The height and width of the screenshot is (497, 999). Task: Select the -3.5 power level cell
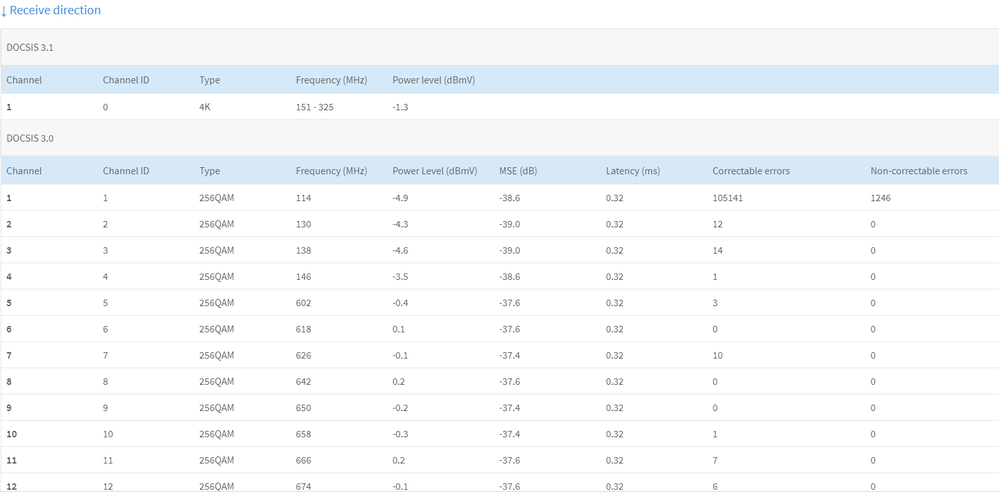(401, 277)
